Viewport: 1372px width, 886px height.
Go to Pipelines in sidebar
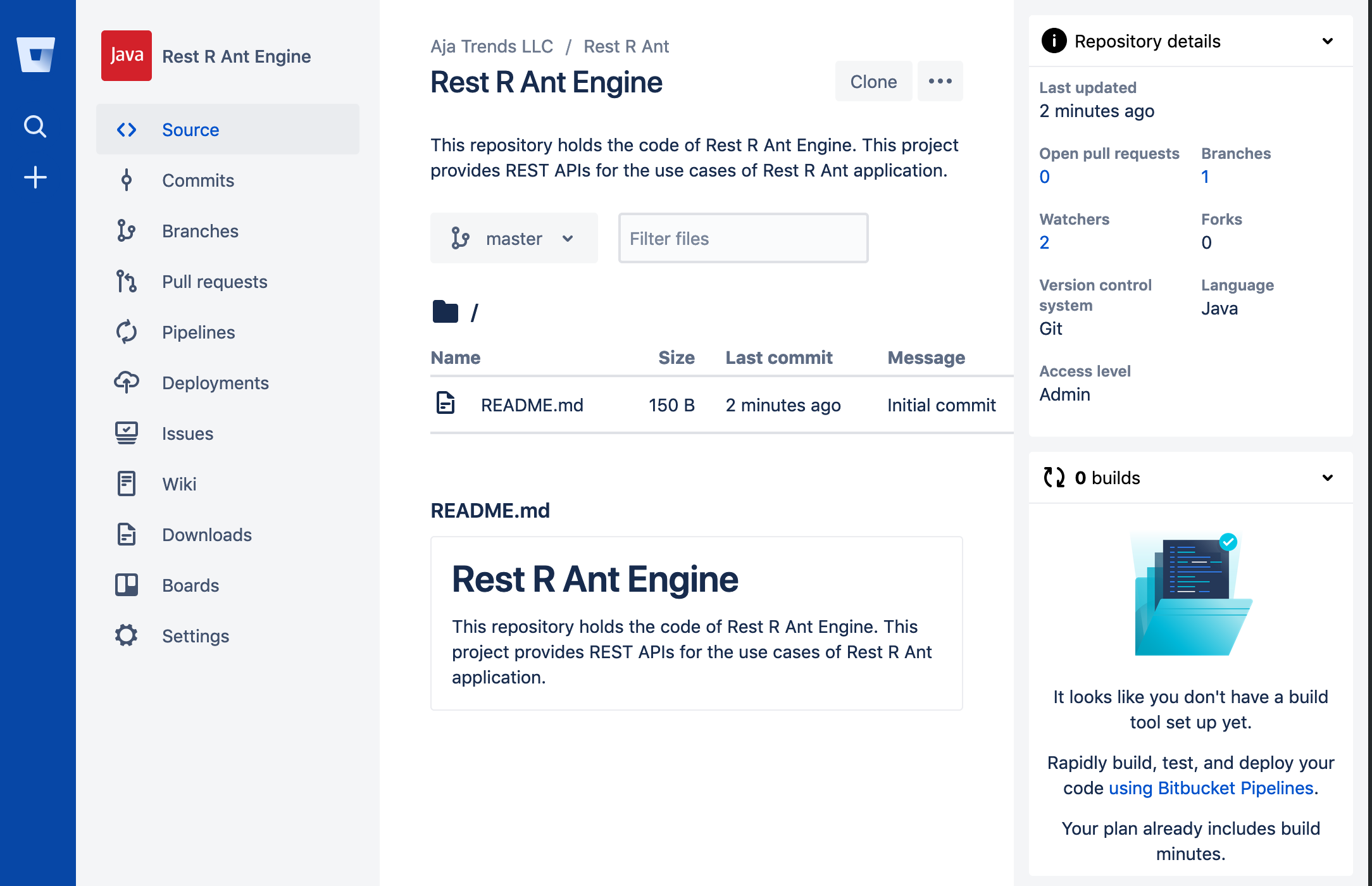(228, 332)
